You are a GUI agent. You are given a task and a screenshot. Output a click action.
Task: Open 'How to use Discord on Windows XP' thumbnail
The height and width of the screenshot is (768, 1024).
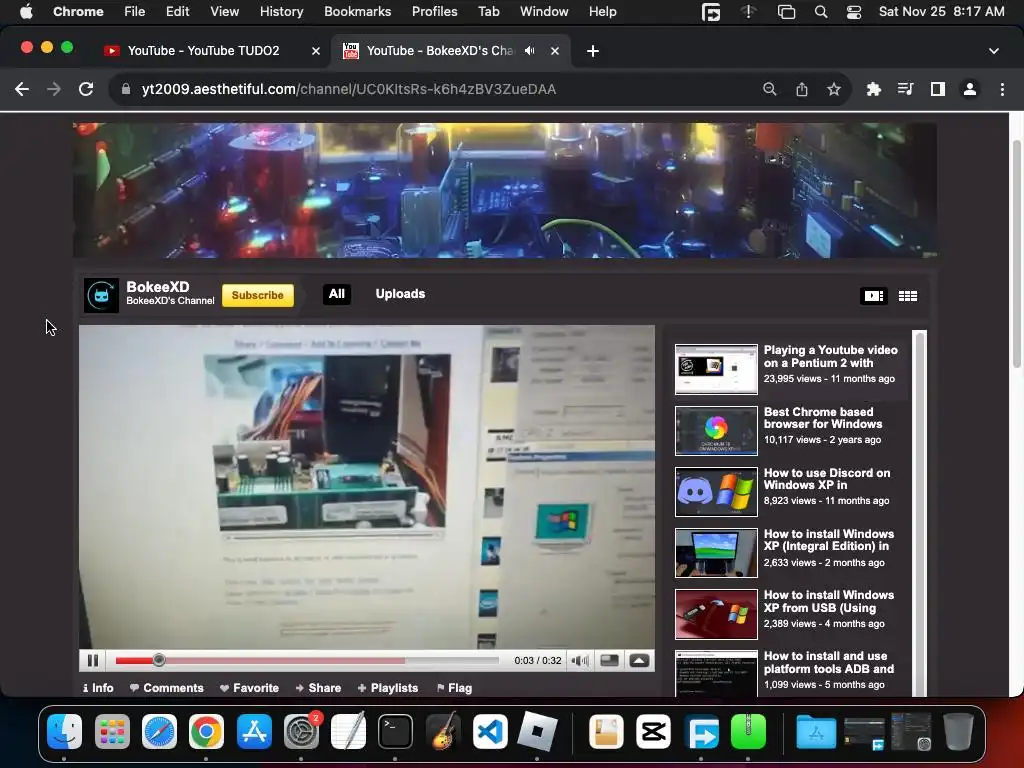click(716, 492)
